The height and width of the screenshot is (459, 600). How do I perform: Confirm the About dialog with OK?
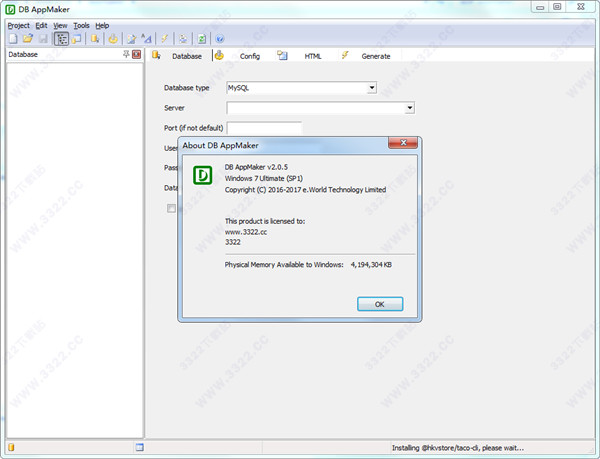tap(380, 304)
